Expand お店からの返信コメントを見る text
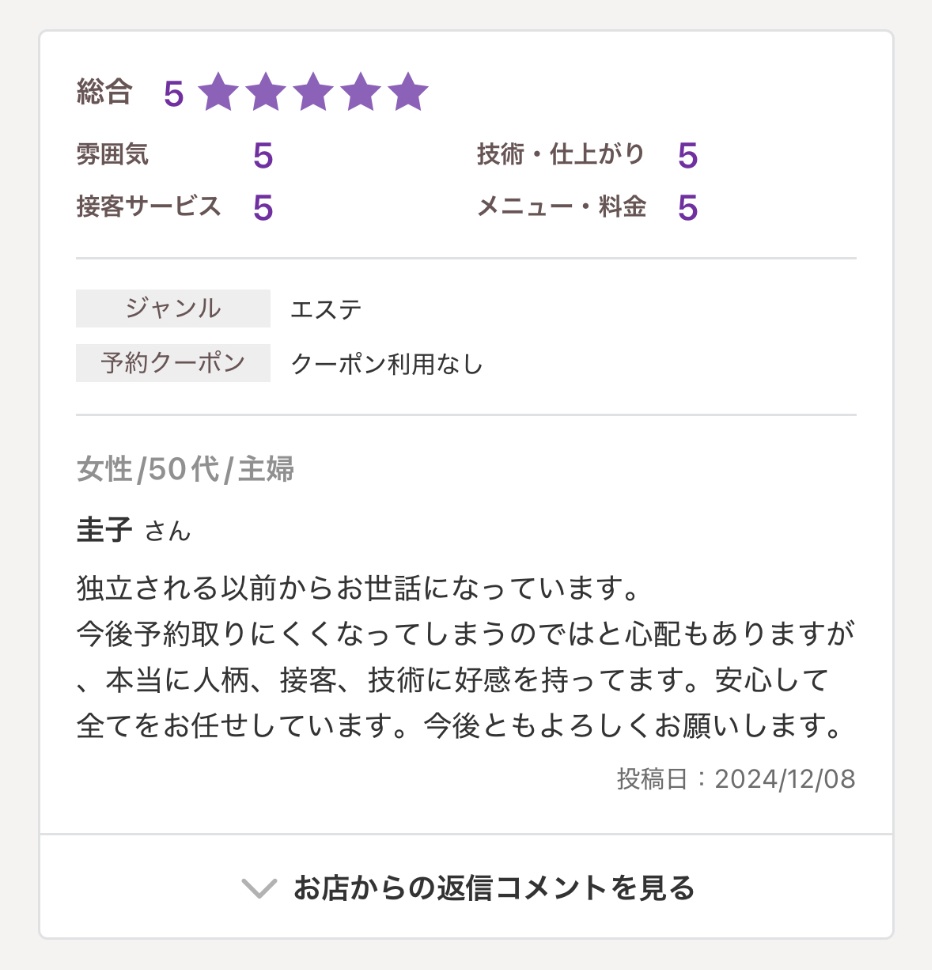The image size is (932, 970). (x=493, y=888)
